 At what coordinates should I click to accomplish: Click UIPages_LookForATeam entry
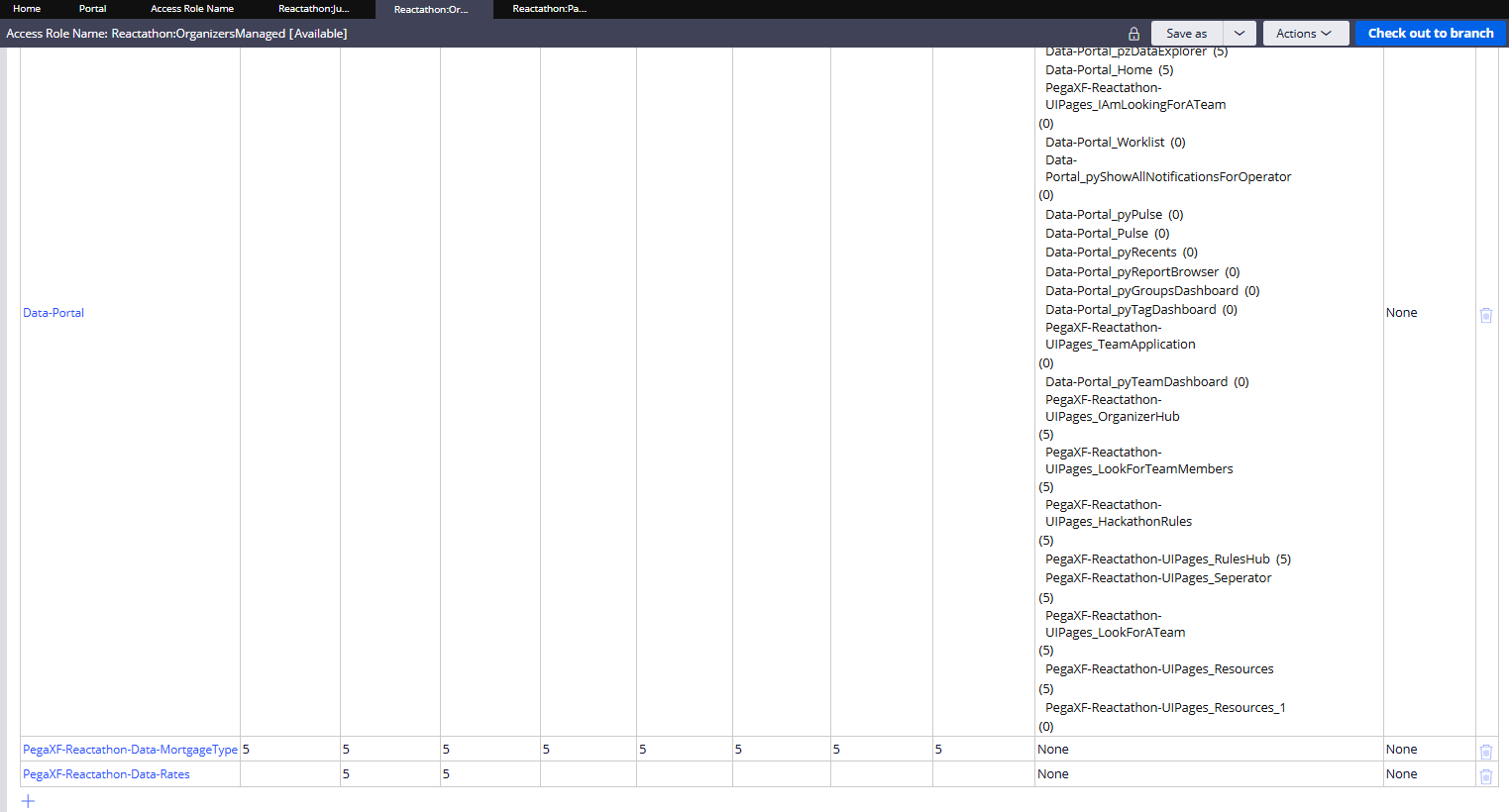1115,633
